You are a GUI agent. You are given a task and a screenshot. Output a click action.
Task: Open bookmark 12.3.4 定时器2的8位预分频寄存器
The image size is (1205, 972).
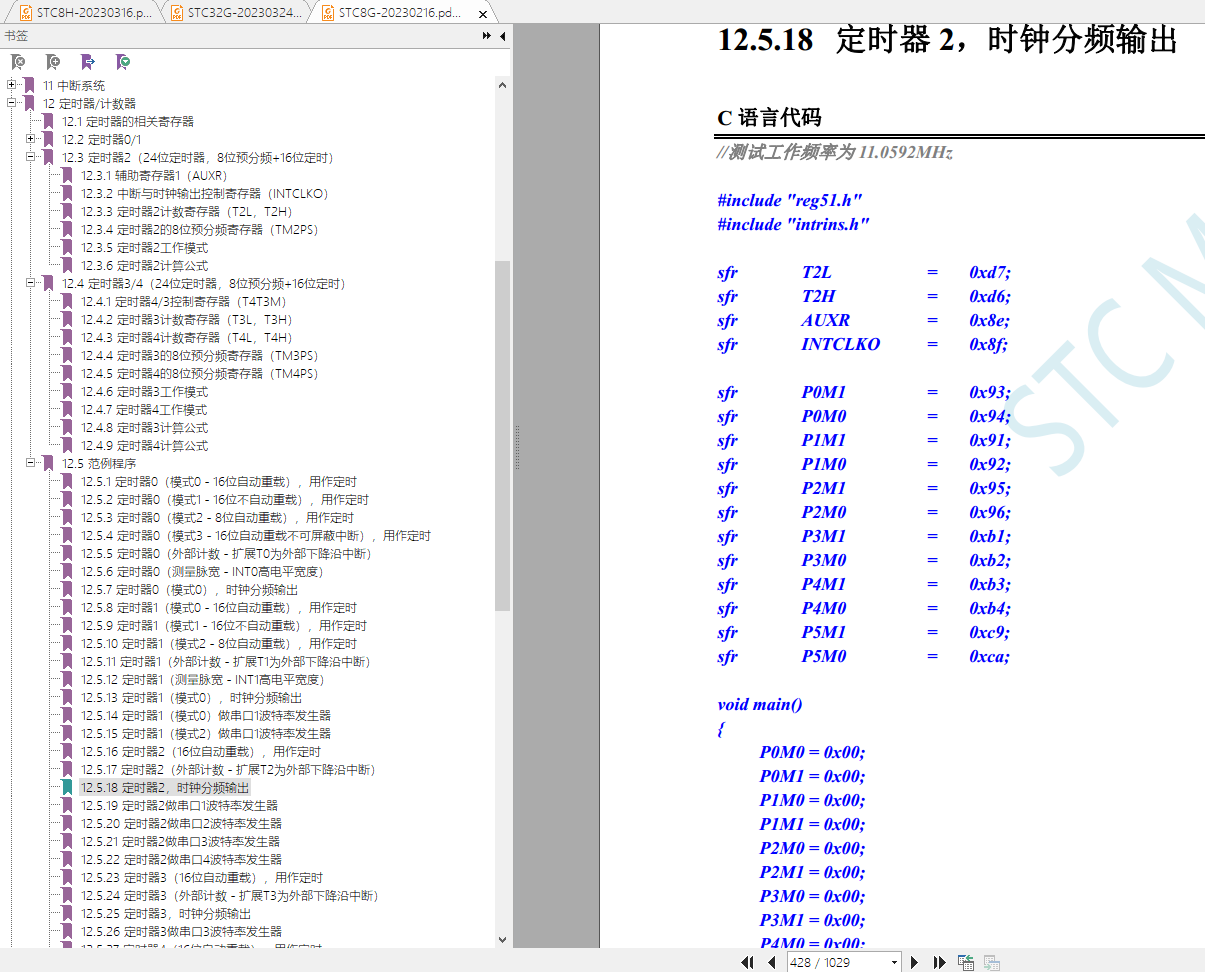click(x=201, y=229)
